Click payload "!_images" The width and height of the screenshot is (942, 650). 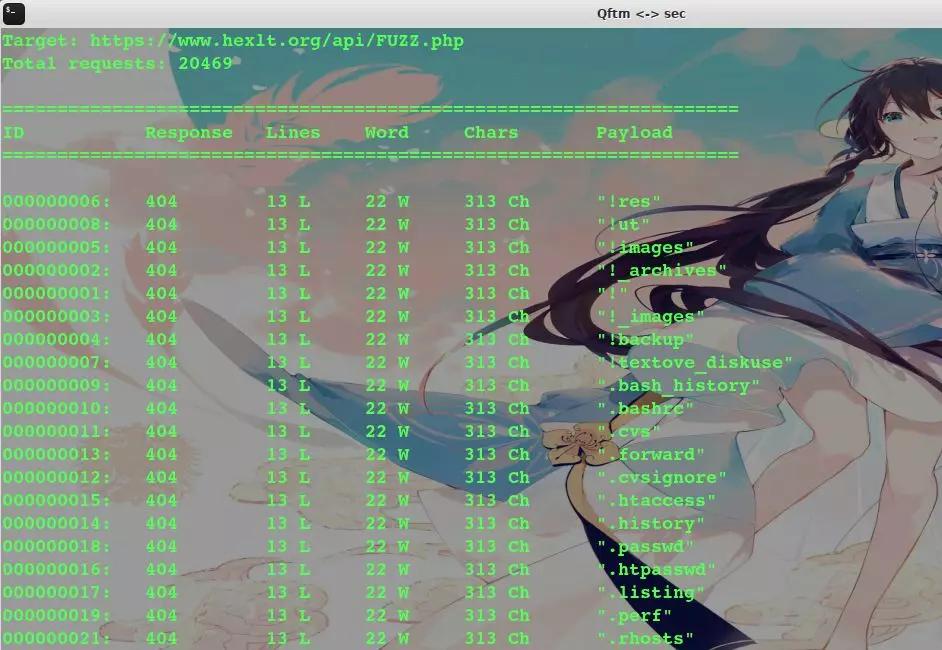(650, 317)
